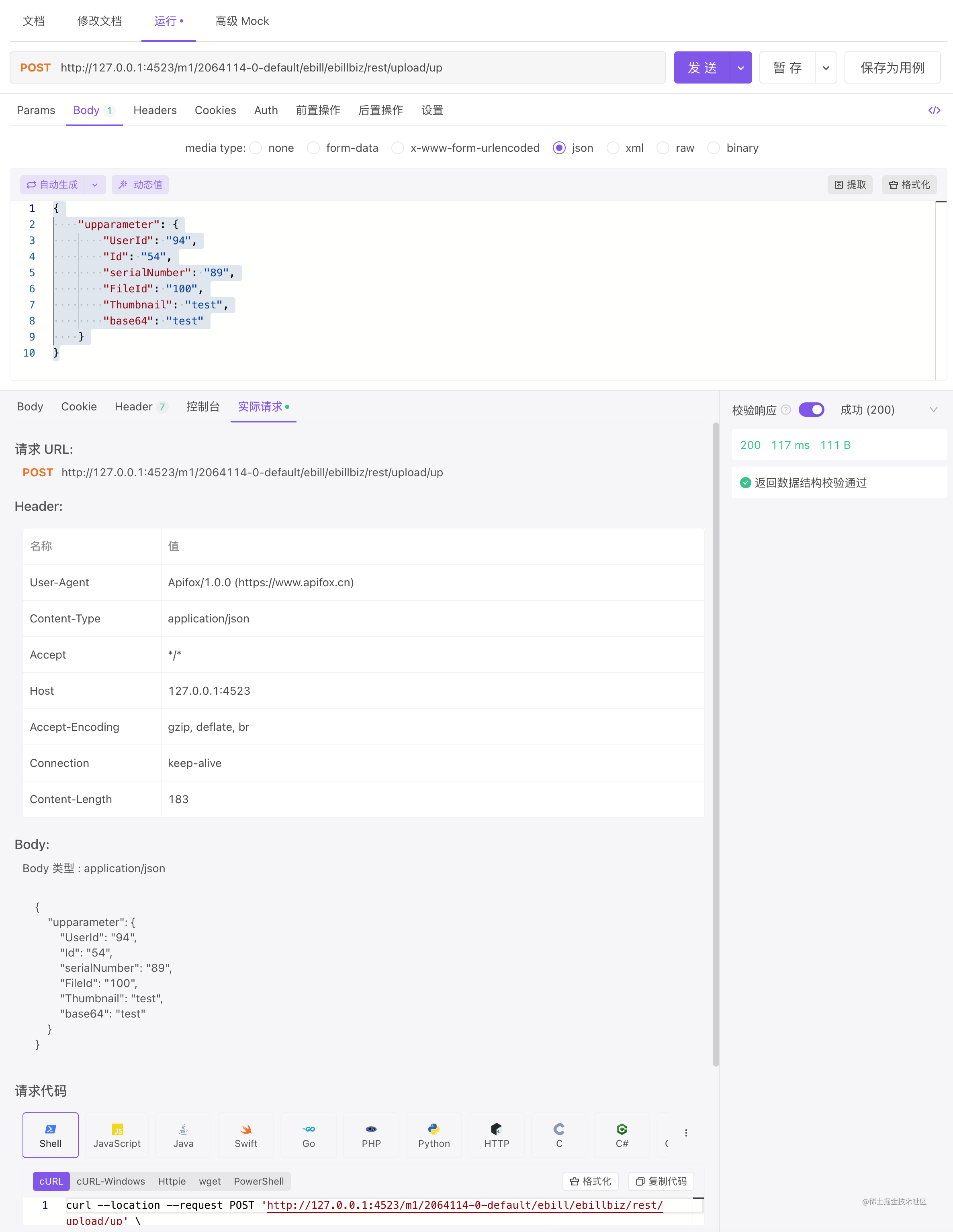This screenshot has height=1232, width=953.
Task: Select the JavaScript language icon
Action: [117, 1134]
